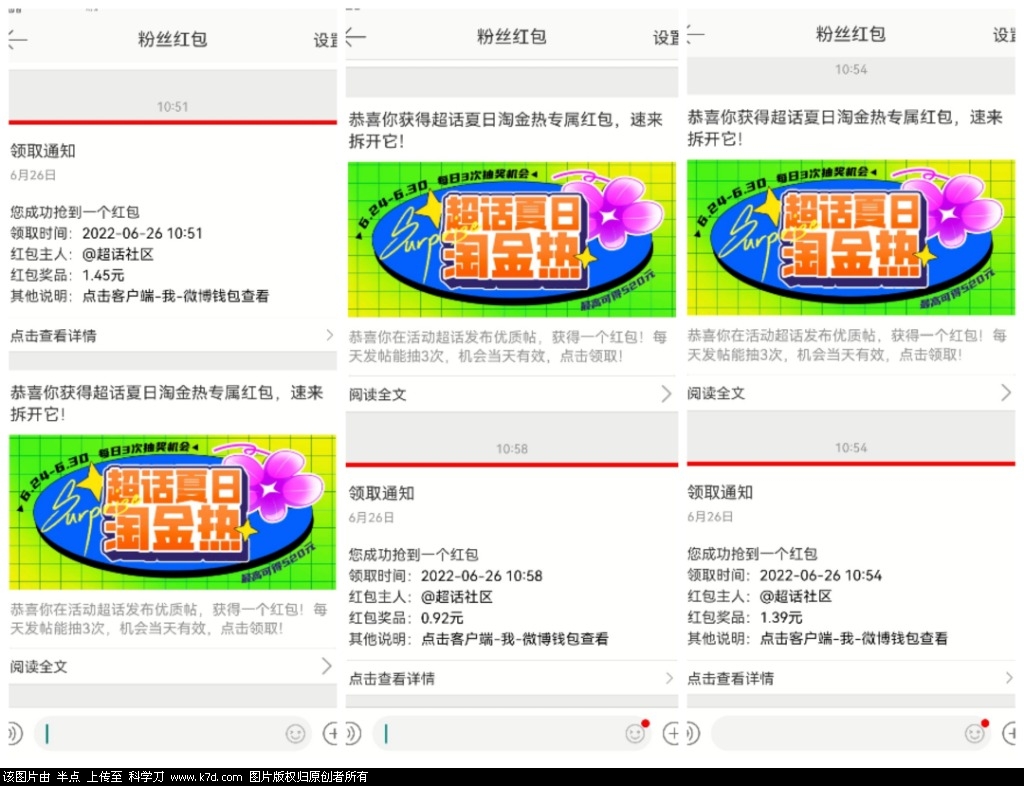This screenshot has width=1024, height=786.
Task: Tap 粉丝红包 title in left screen
Action: click(x=172, y=39)
